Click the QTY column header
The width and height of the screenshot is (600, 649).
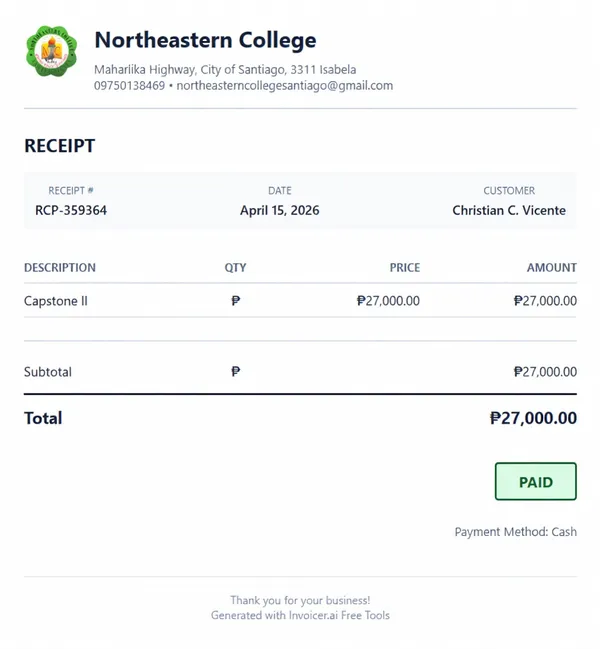coord(235,268)
